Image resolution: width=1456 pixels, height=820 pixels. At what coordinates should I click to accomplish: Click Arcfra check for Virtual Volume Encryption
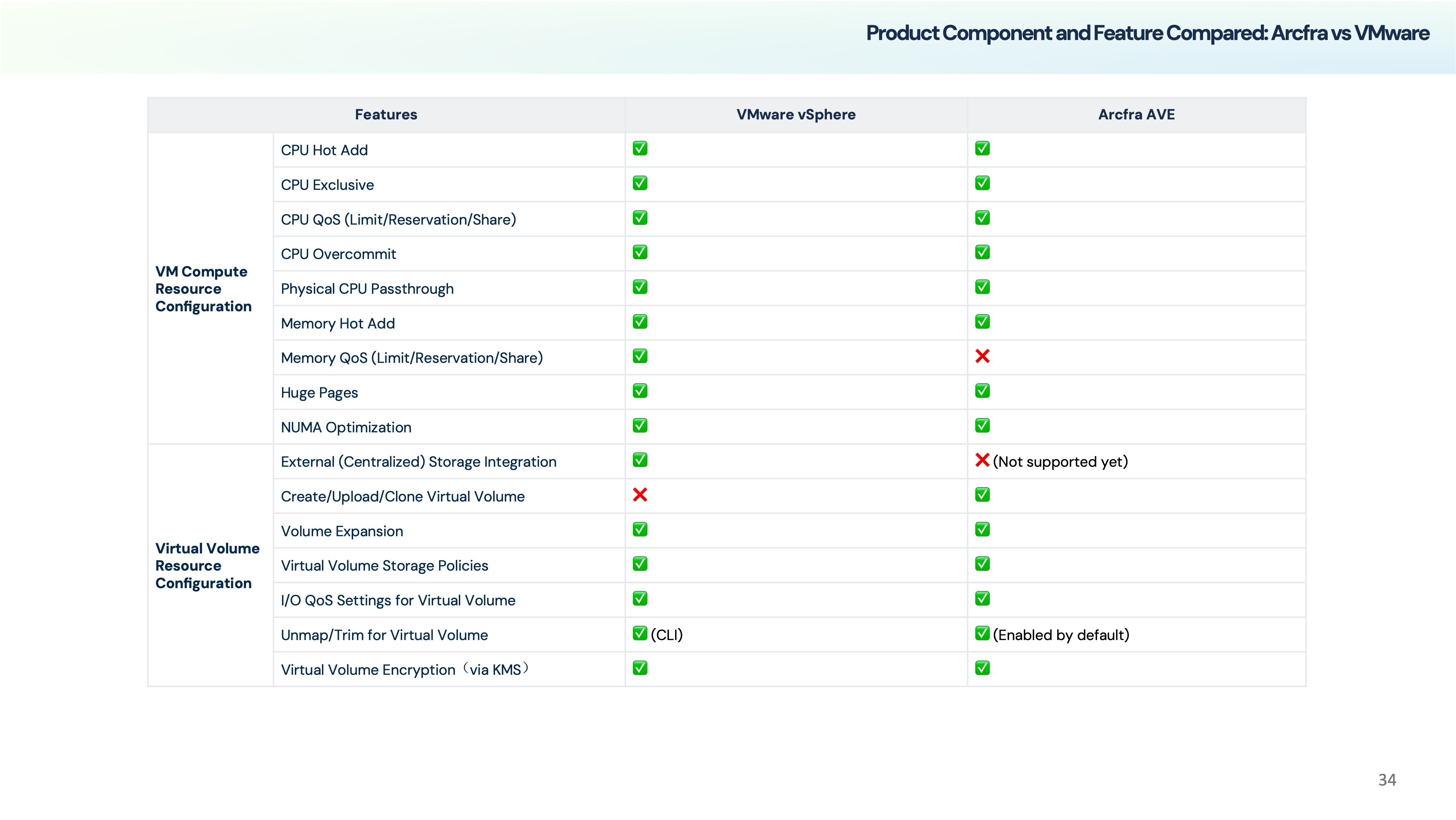[x=982, y=668]
